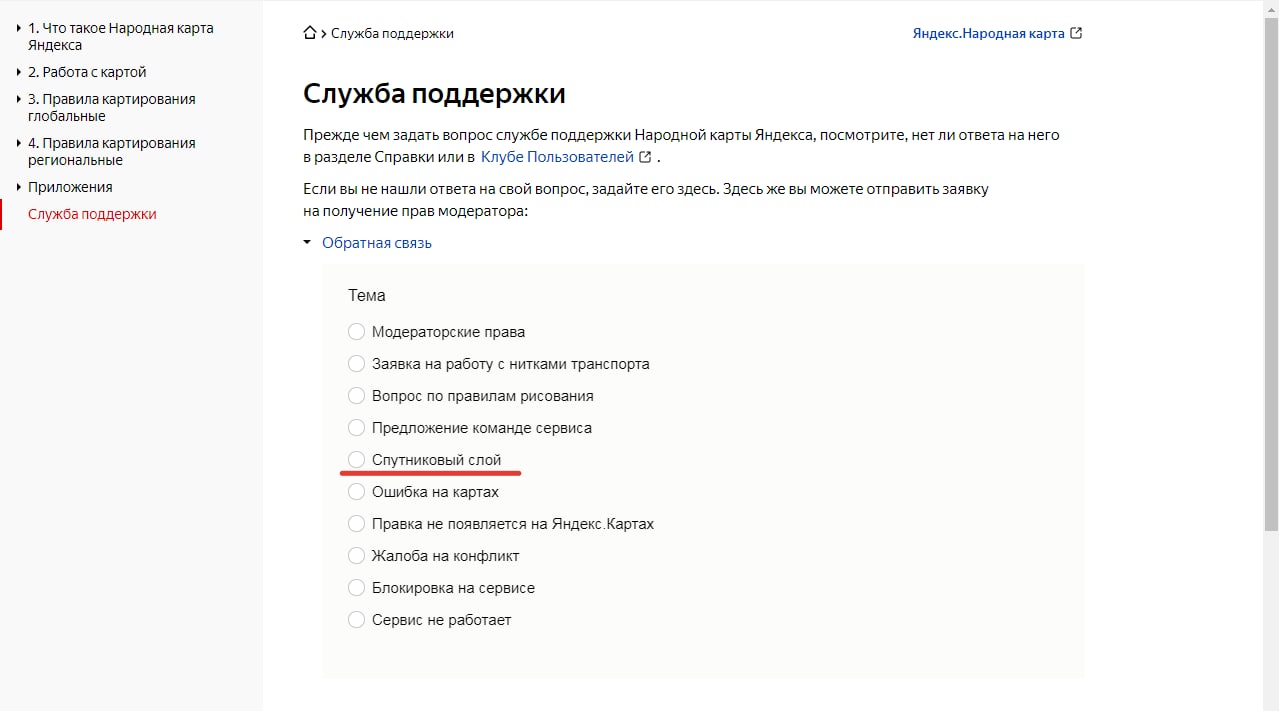Collapse the Обратная связь disclosure triangle

(x=307, y=243)
